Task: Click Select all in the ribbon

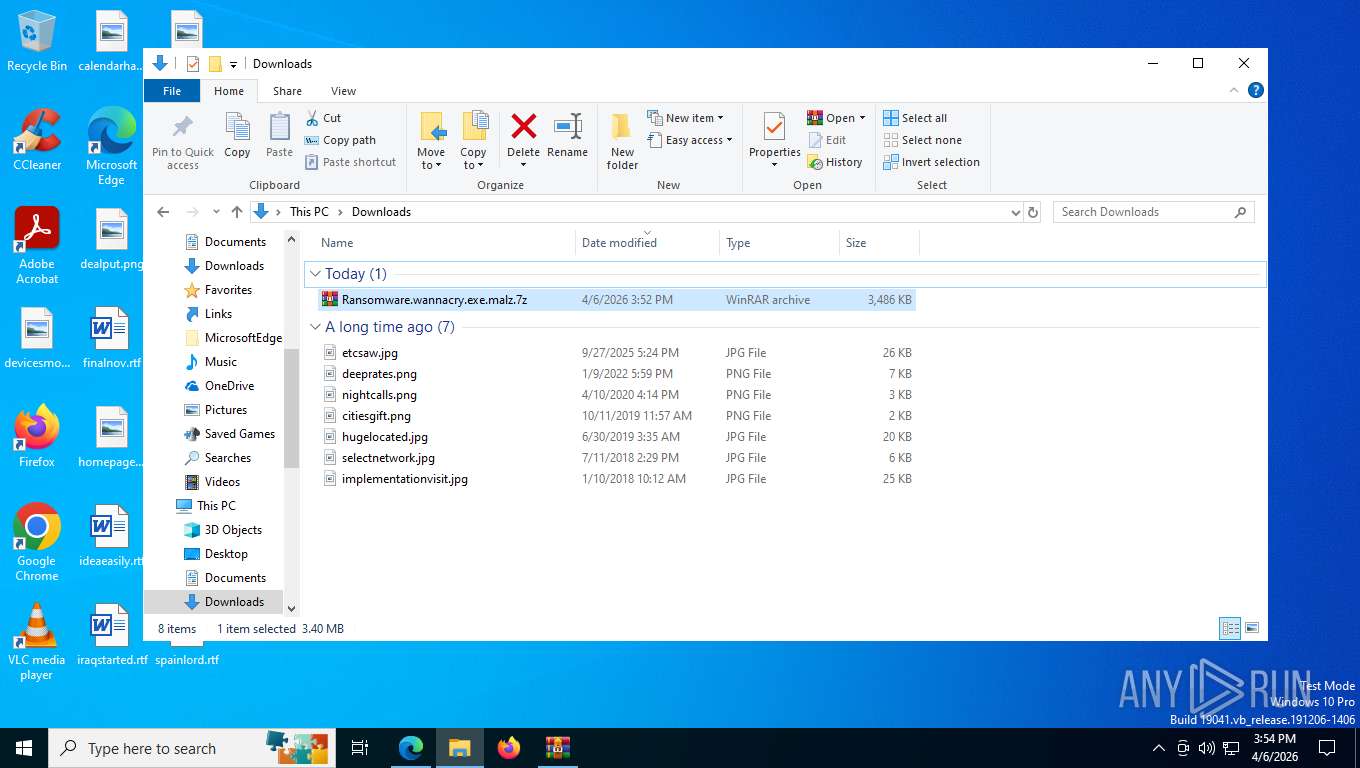Action: click(x=915, y=118)
